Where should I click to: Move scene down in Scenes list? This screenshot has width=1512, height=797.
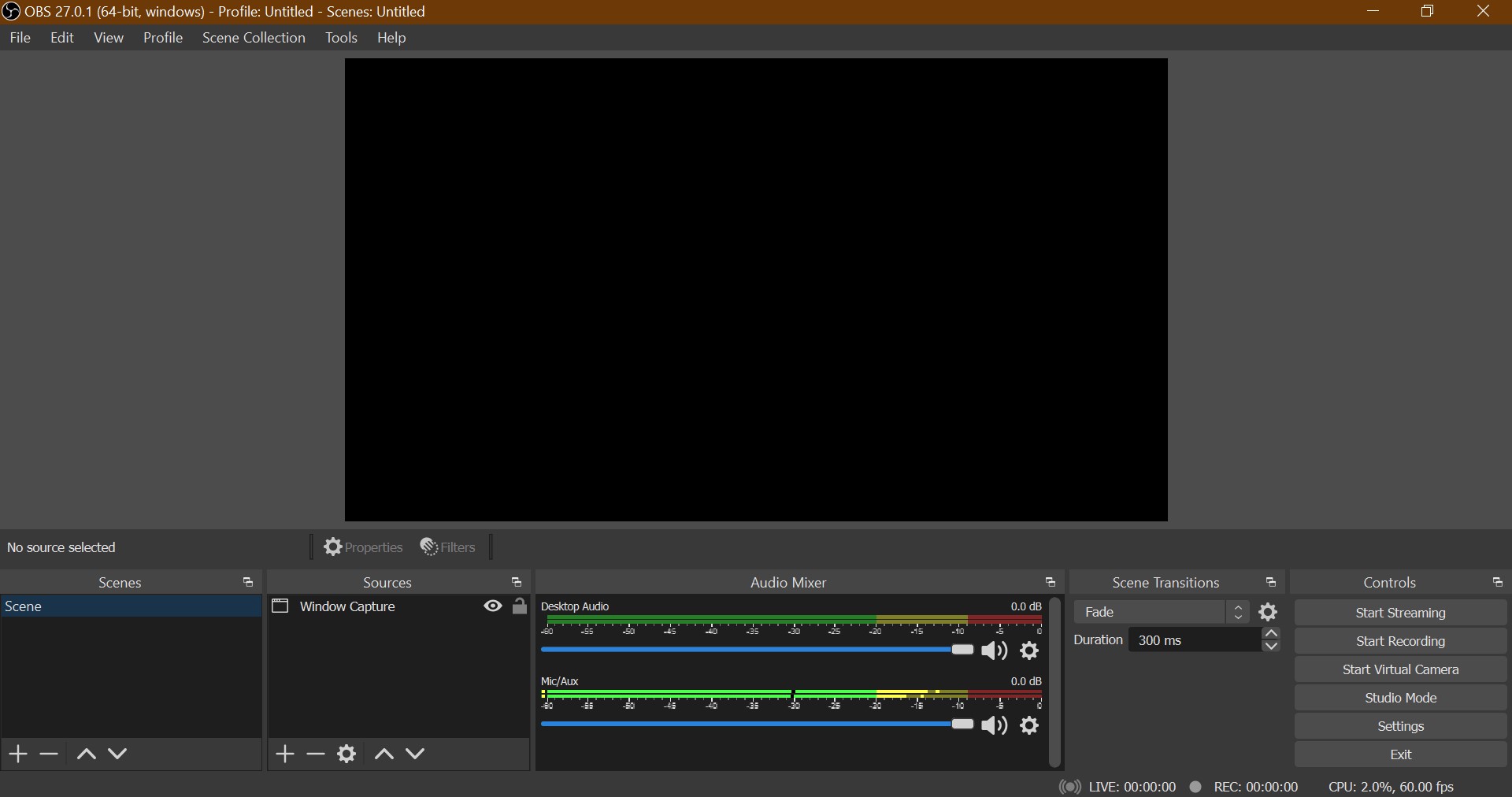[x=118, y=754]
